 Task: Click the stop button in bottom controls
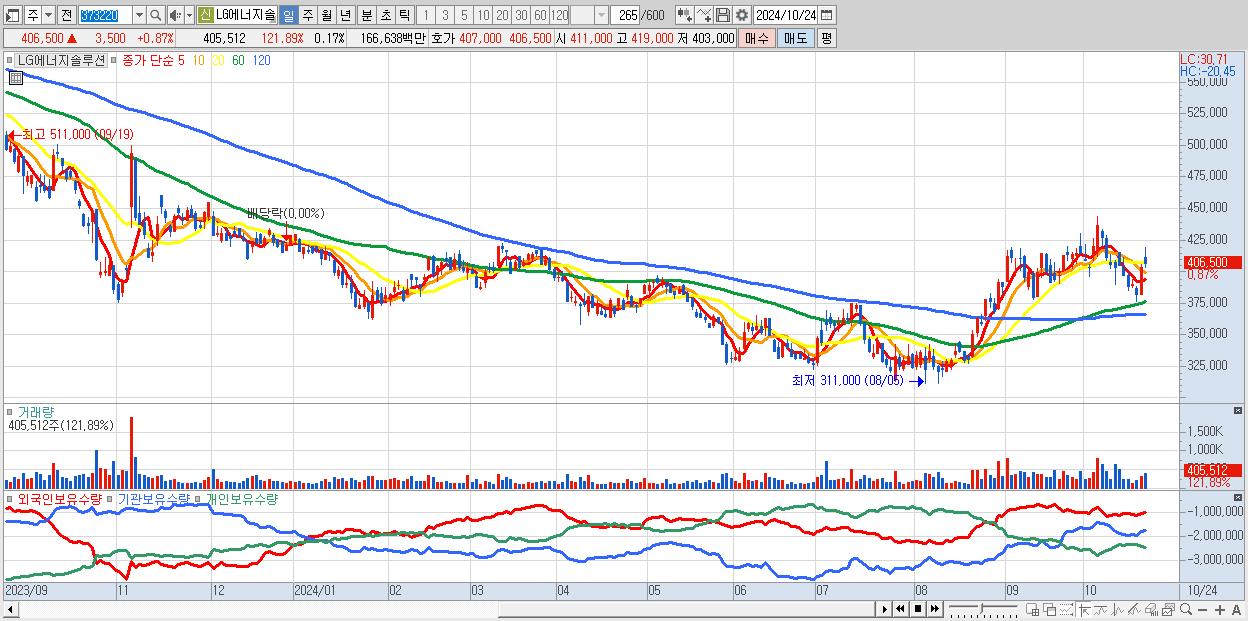[x=917, y=609]
